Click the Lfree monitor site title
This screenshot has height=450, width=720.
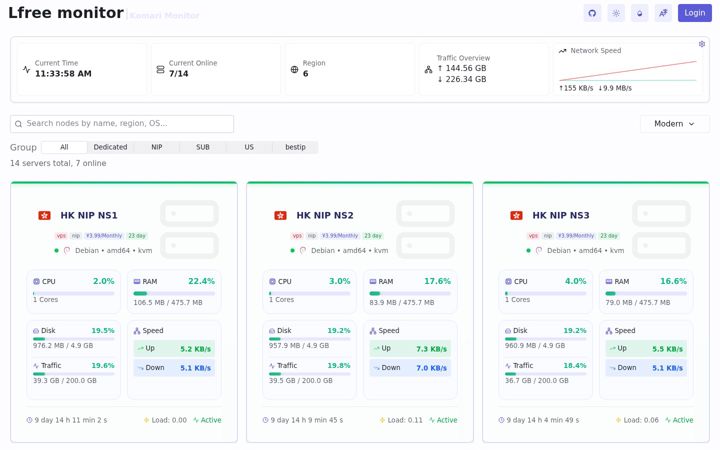(x=66, y=13)
